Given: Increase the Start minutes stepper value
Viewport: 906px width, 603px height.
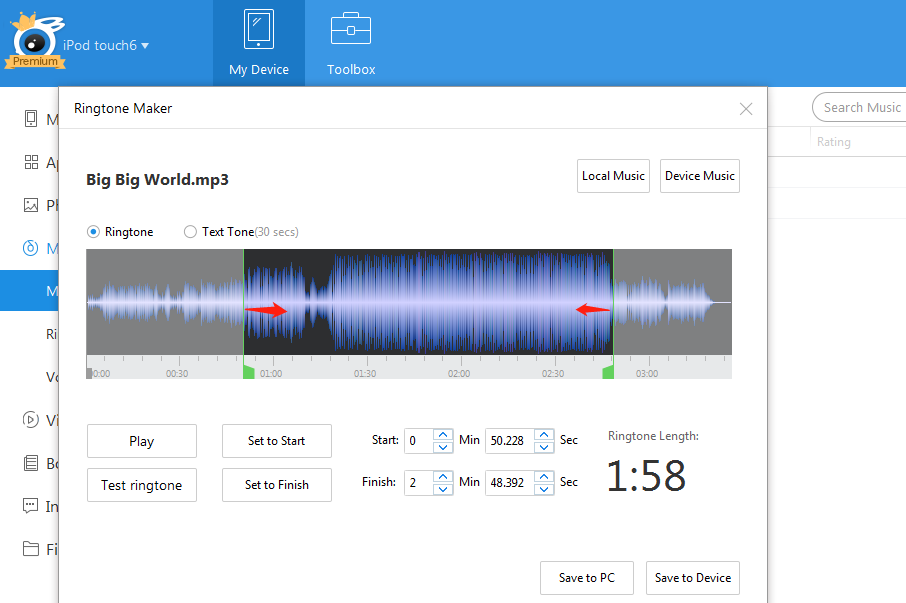Looking at the screenshot, I should pos(443,435).
